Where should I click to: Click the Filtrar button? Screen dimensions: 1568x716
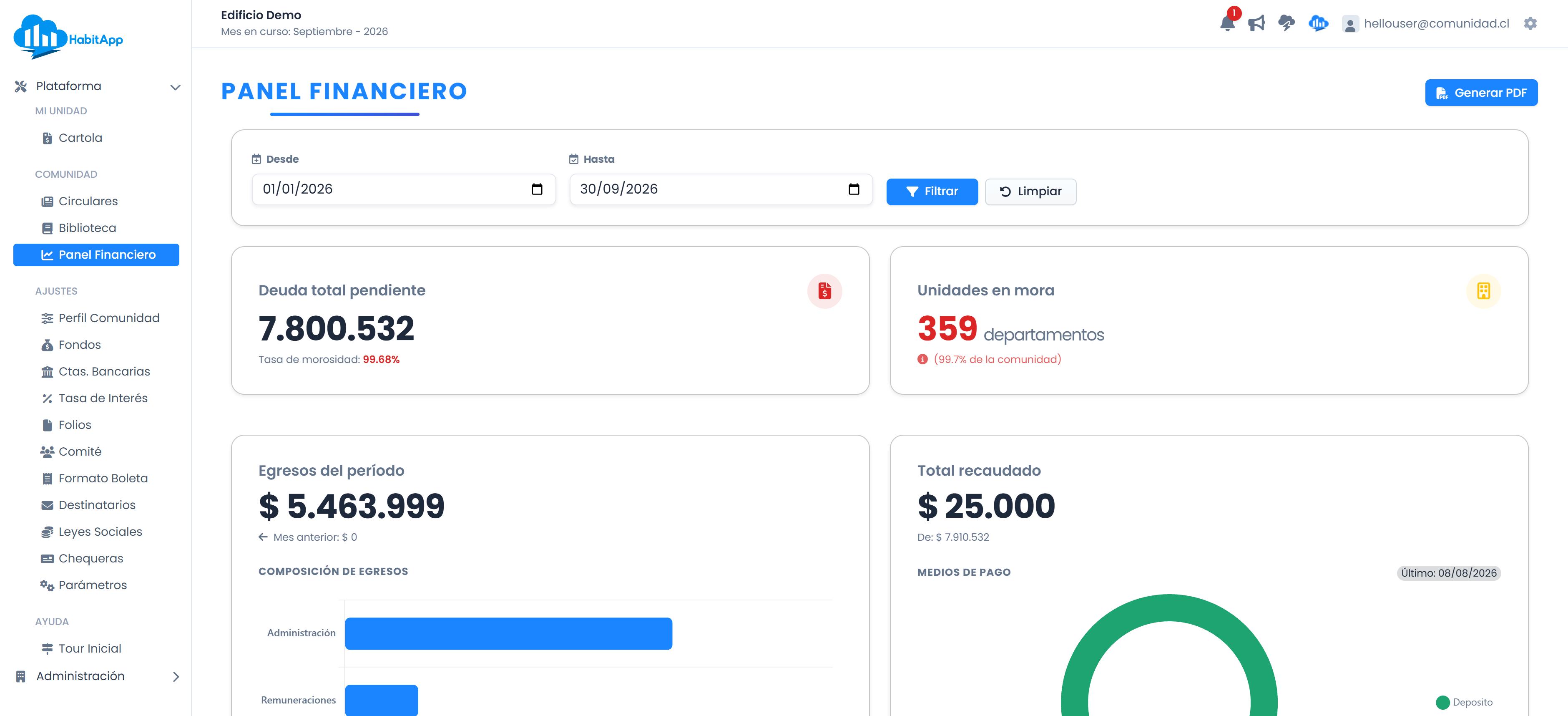(932, 192)
